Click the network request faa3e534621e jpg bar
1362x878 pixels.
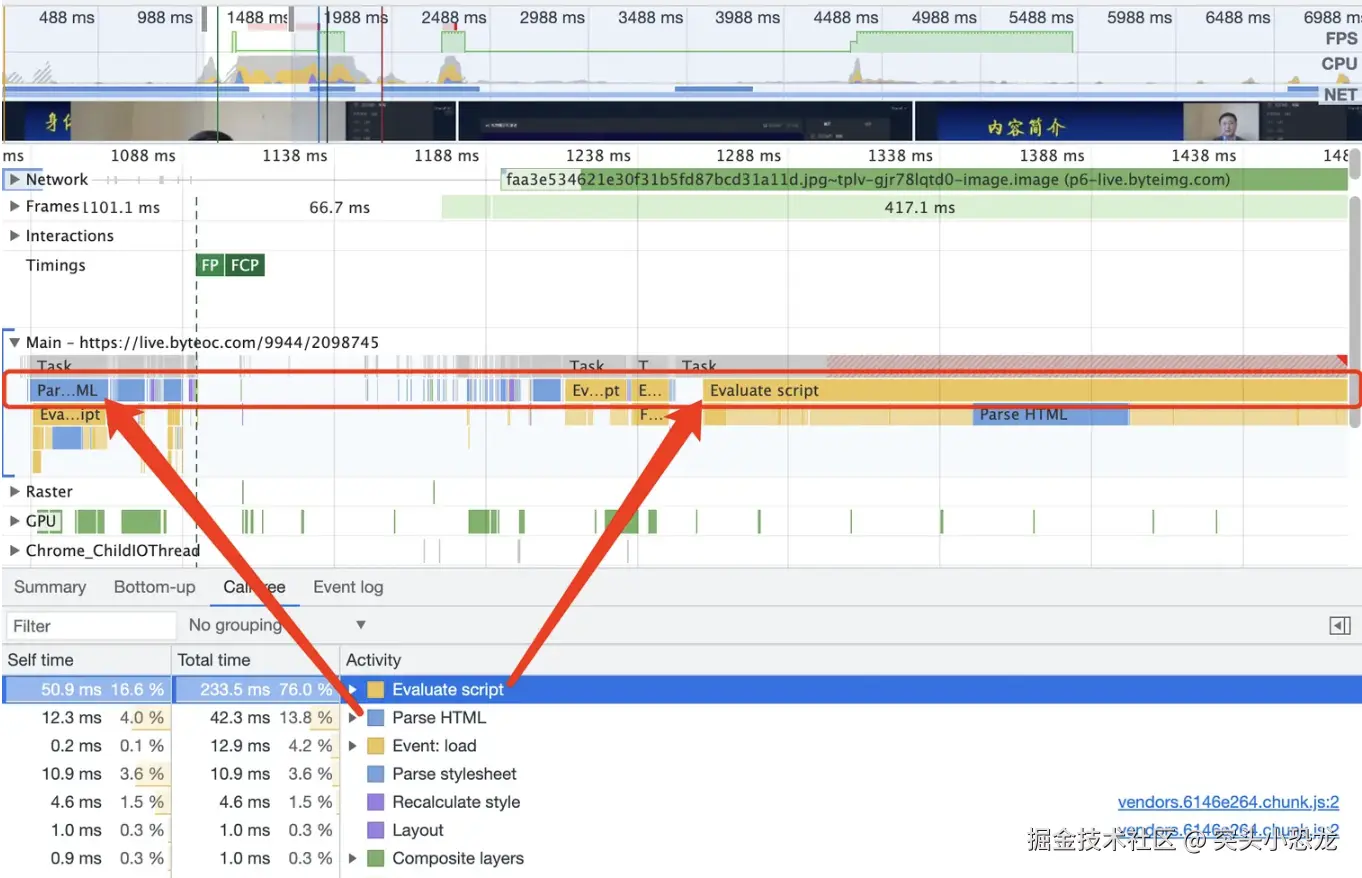point(924,180)
